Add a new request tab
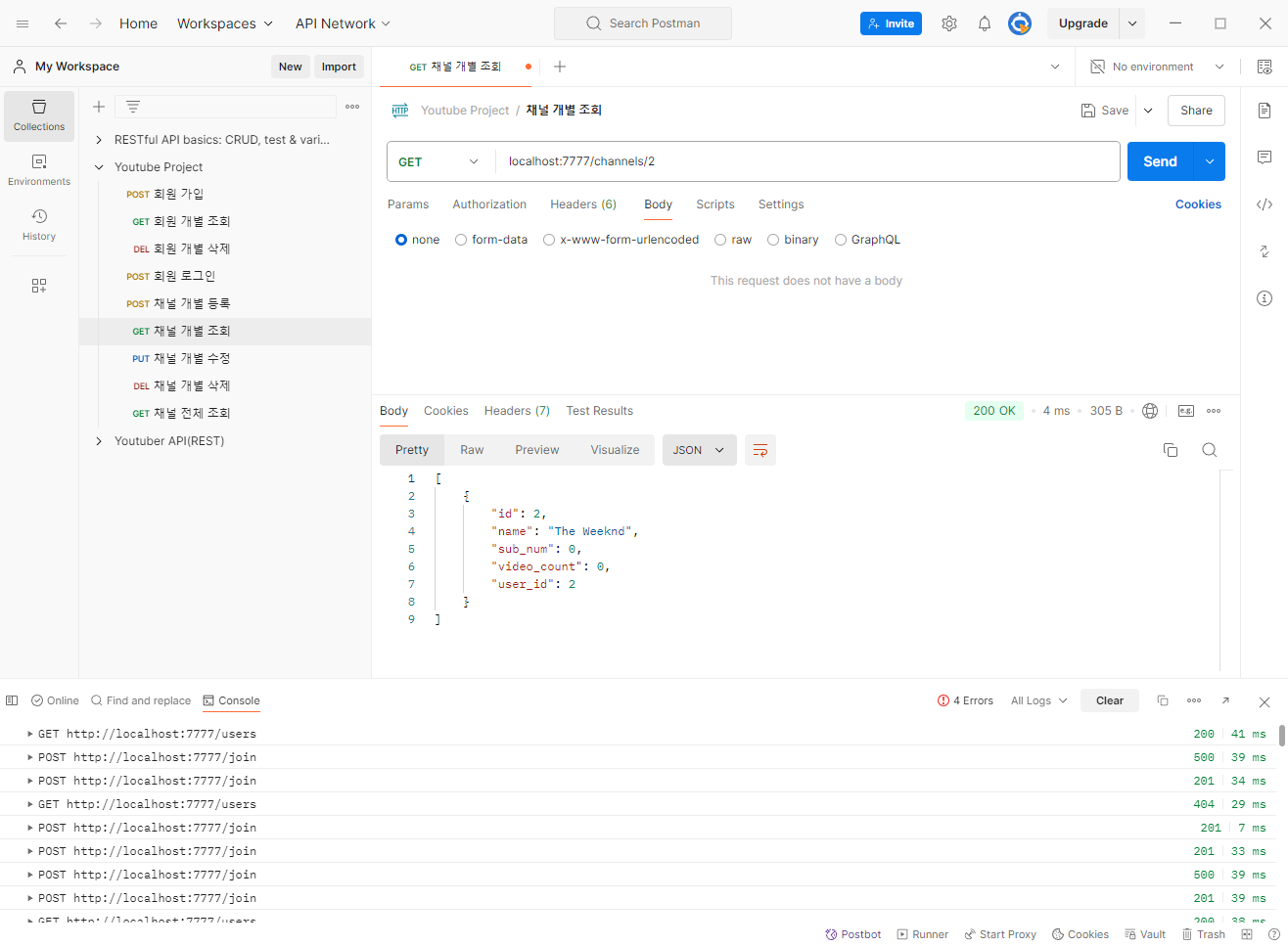 coord(560,67)
